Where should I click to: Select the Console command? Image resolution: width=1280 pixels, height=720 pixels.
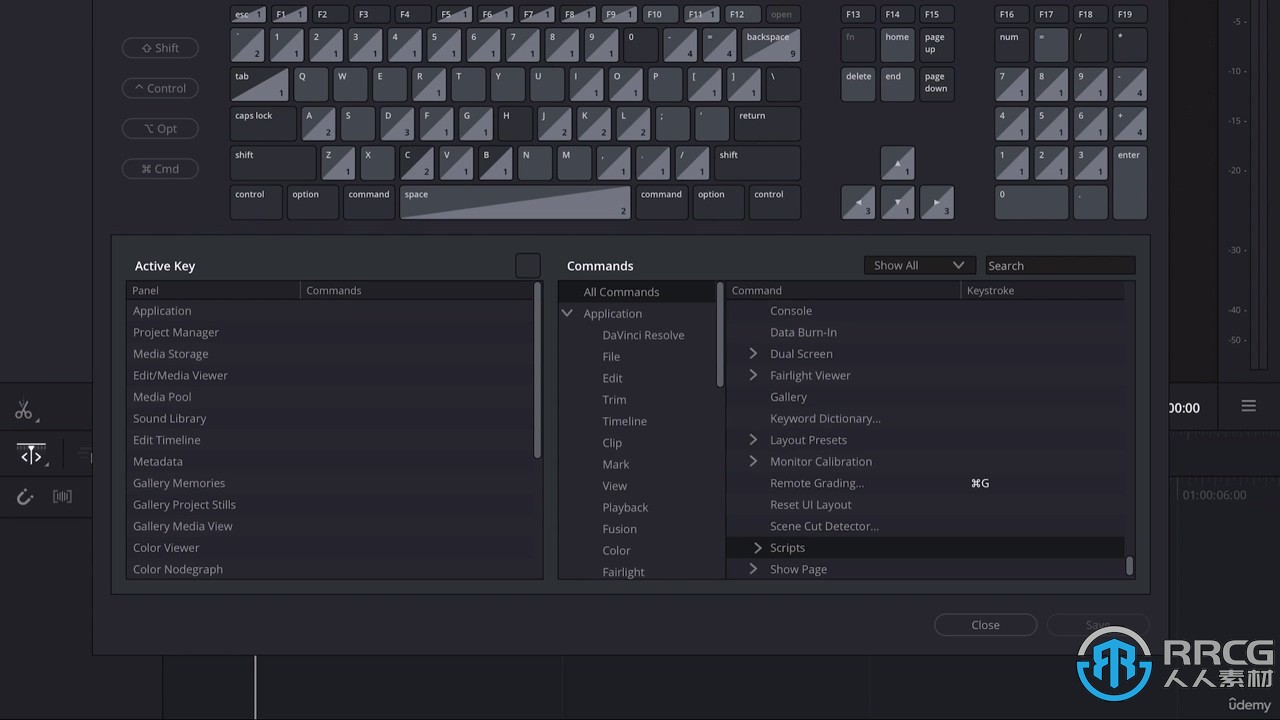pyautogui.click(x=790, y=311)
